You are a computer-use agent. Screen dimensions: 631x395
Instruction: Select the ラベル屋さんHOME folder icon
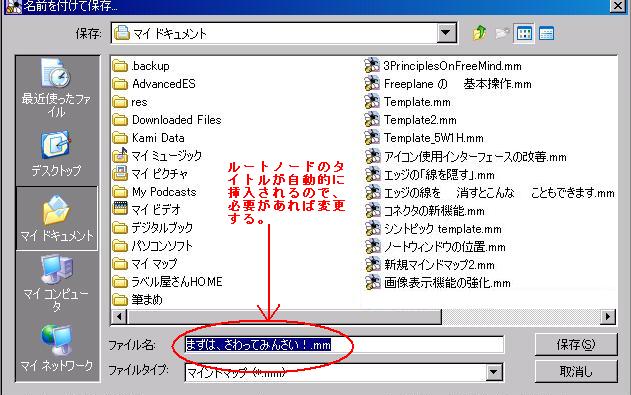pos(120,282)
